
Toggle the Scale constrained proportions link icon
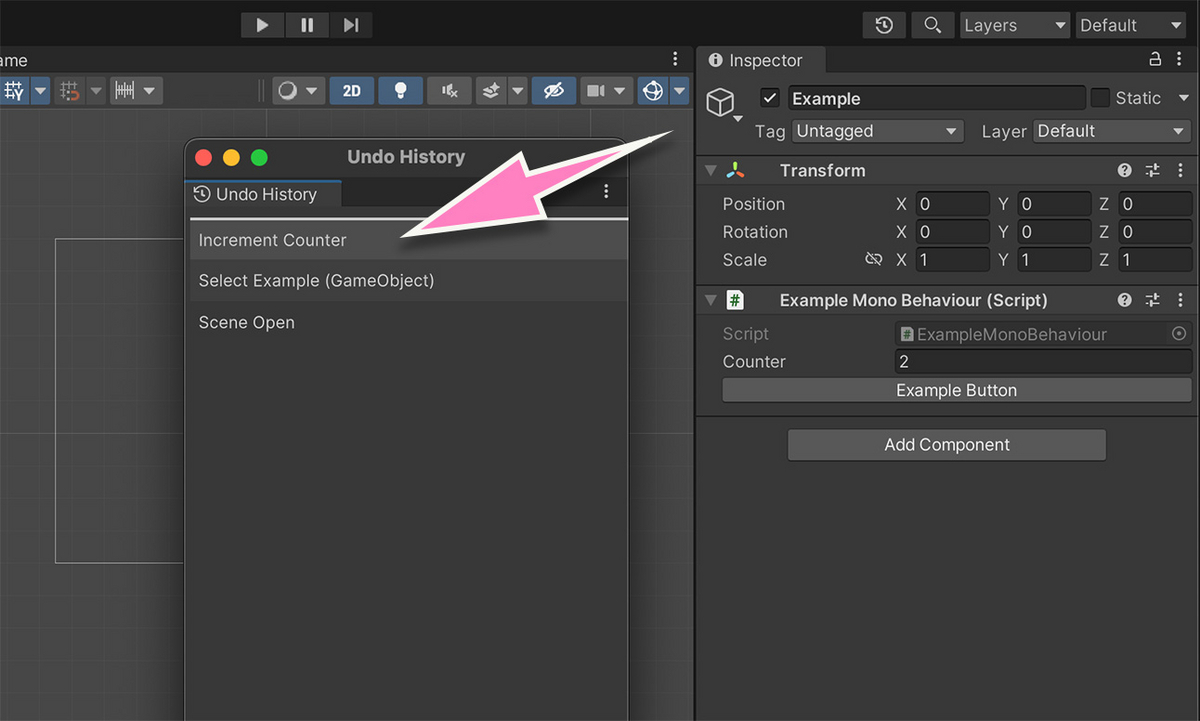[x=874, y=260]
